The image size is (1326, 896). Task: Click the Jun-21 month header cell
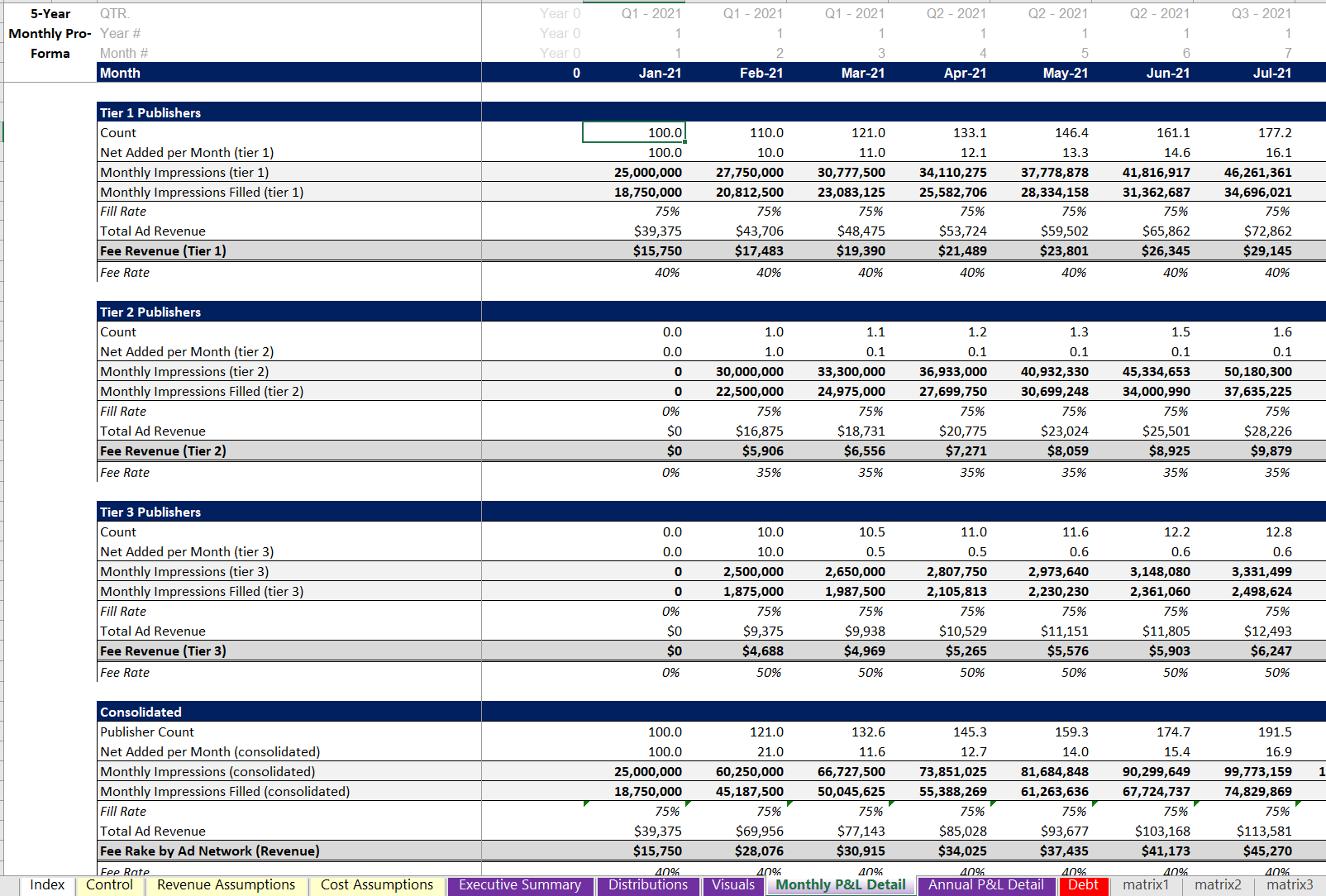pyautogui.click(x=1142, y=73)
